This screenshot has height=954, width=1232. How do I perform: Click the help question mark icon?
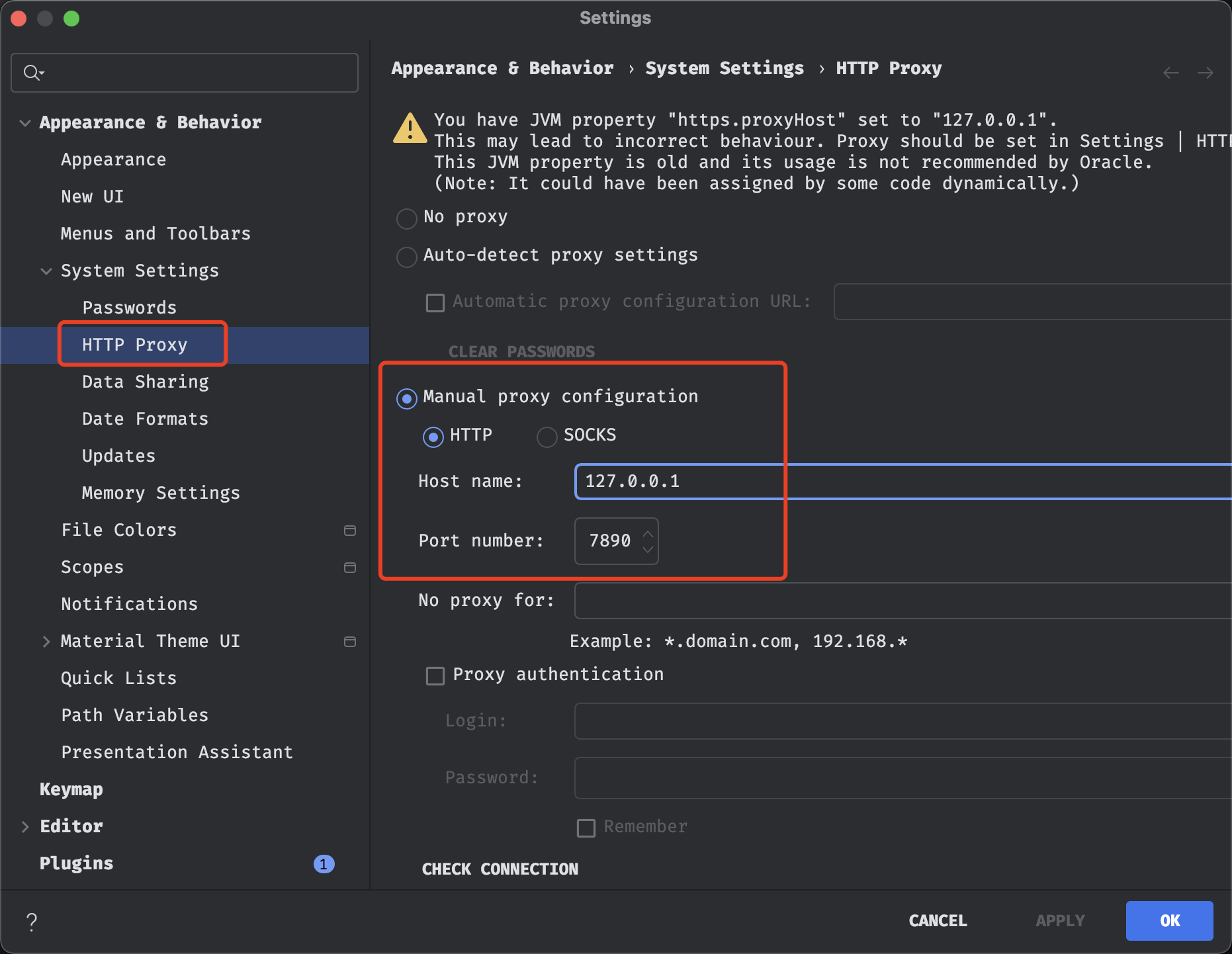click(32, 921)
